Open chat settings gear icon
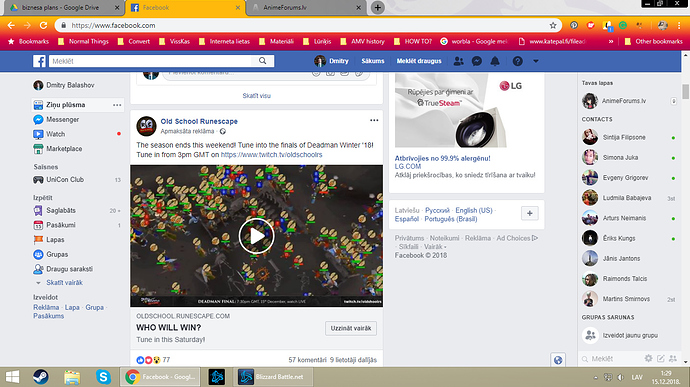The height and width of the screenshot is (387, 690). 648,358
